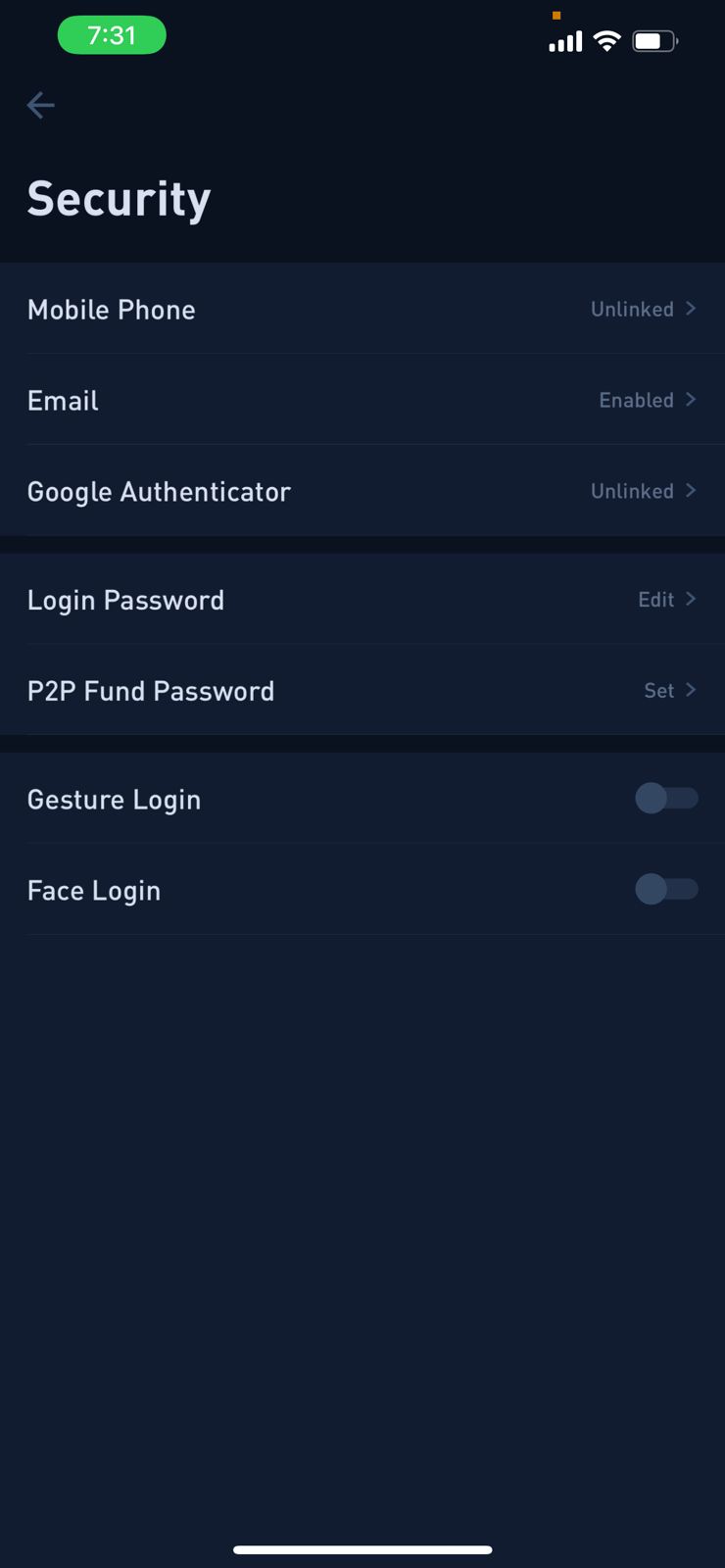The width and height of the screenshot is (725, 1568).
Task: Tap the orange microphone indicator dot
Action: [556, 15]
